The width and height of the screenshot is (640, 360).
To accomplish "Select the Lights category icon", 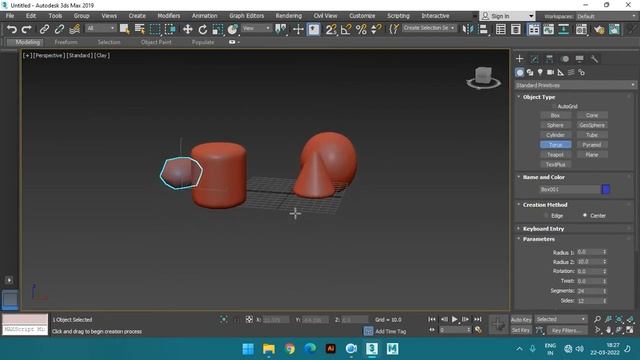I will point(540,73).
